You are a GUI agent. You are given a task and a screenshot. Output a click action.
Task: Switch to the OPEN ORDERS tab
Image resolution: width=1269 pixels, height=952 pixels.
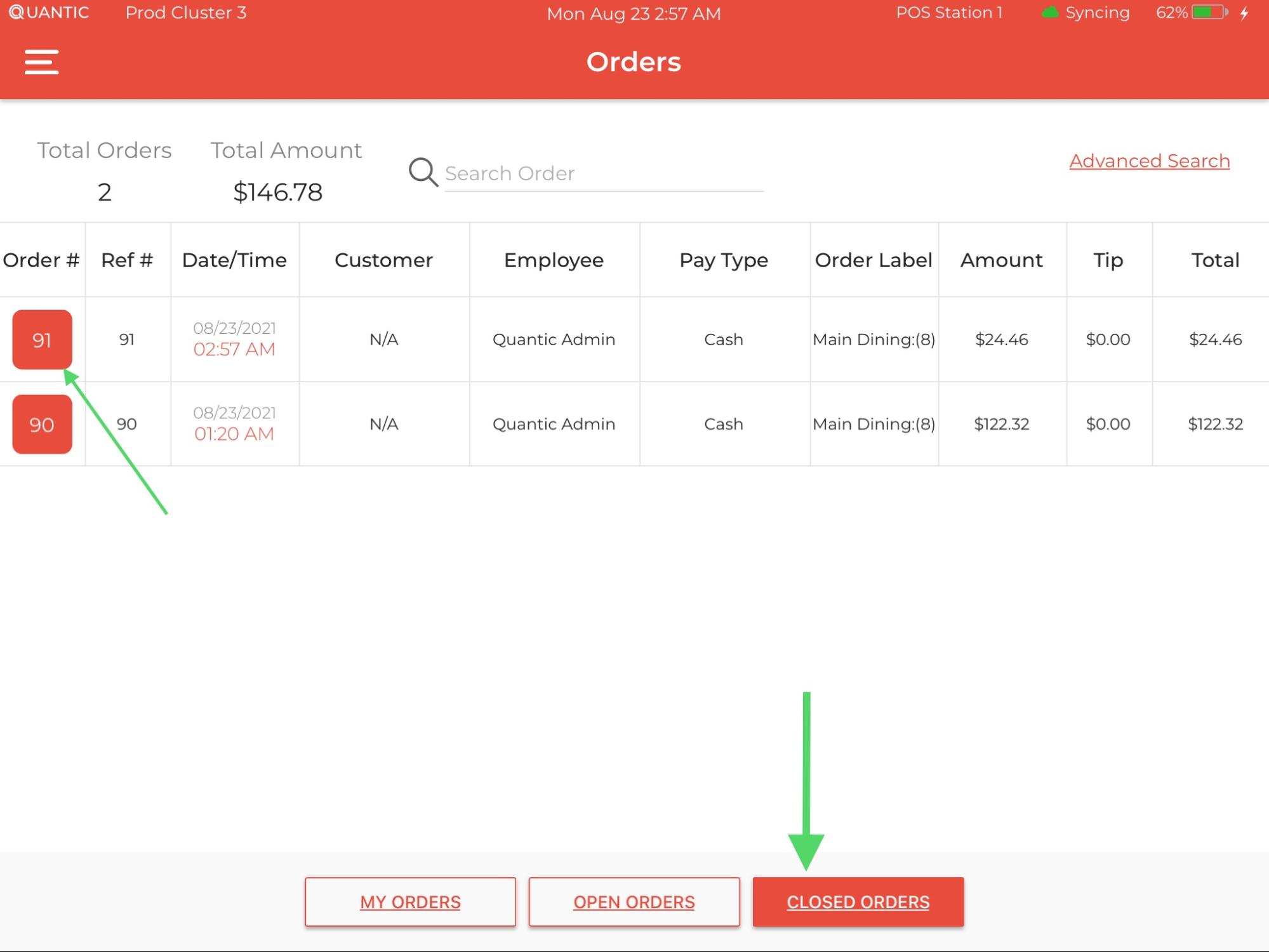634,901
